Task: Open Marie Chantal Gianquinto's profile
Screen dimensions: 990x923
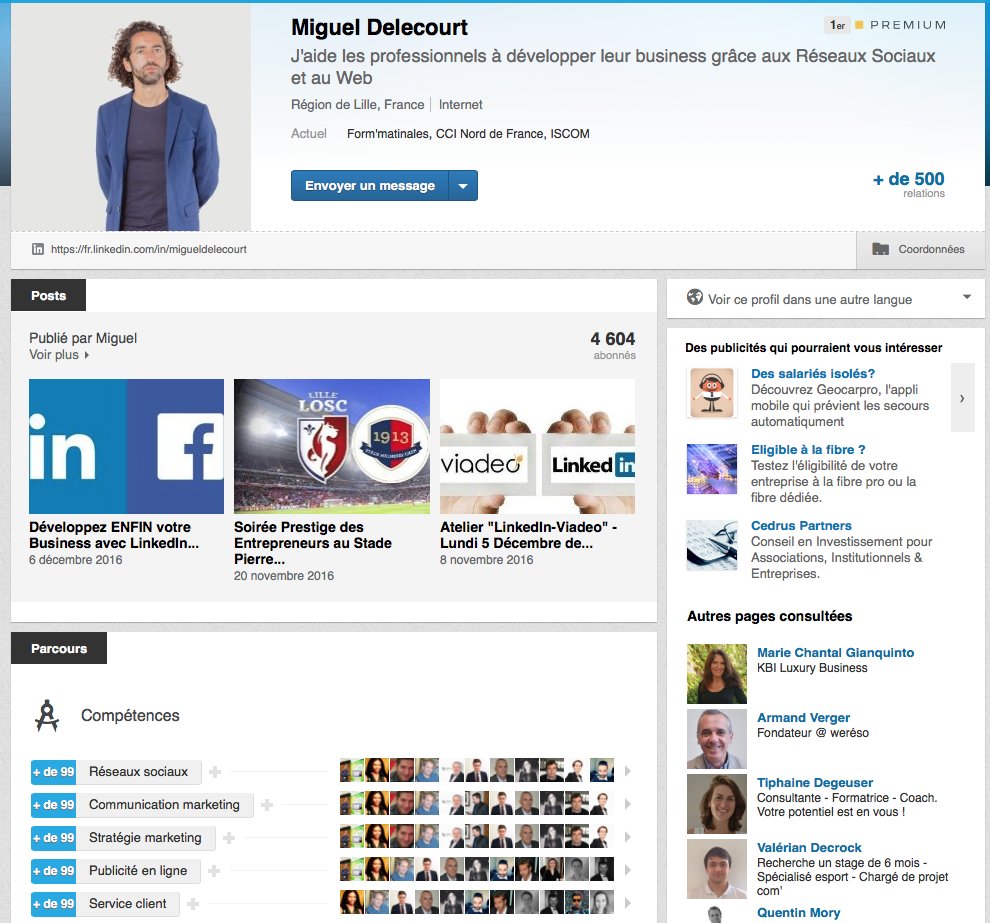Action: pos(835,653)
